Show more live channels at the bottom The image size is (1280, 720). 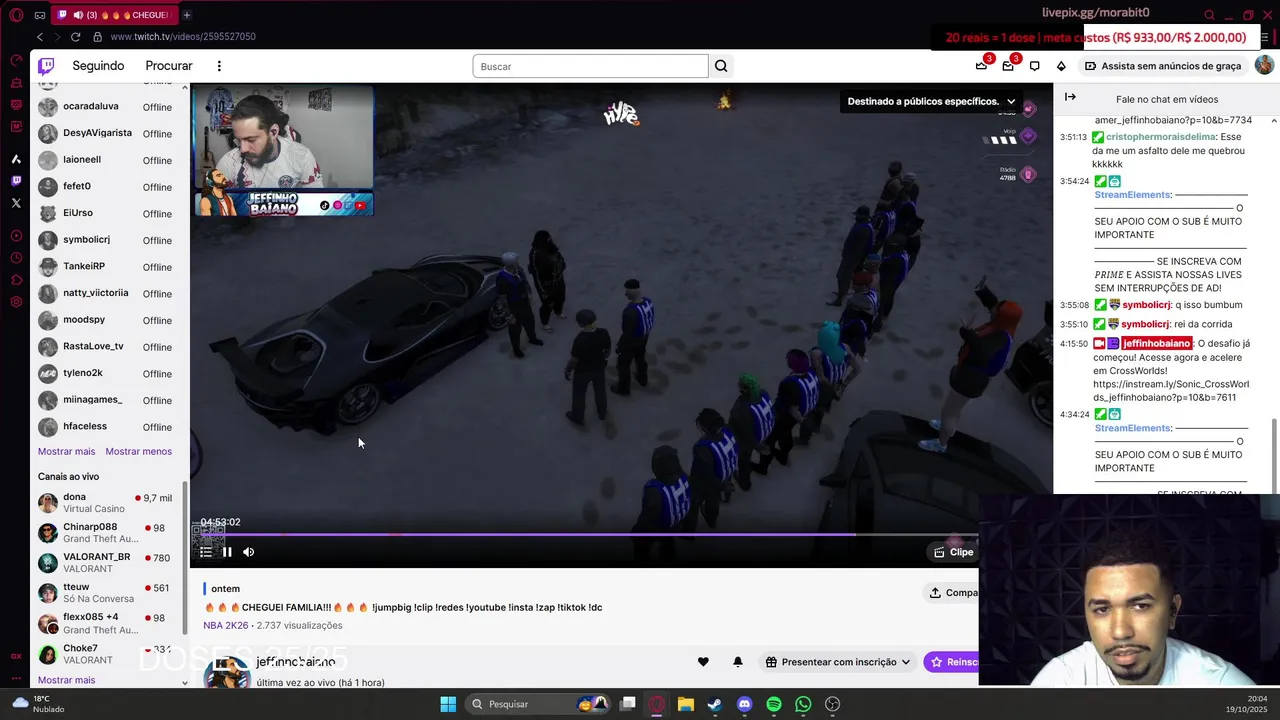click(66, 680)
